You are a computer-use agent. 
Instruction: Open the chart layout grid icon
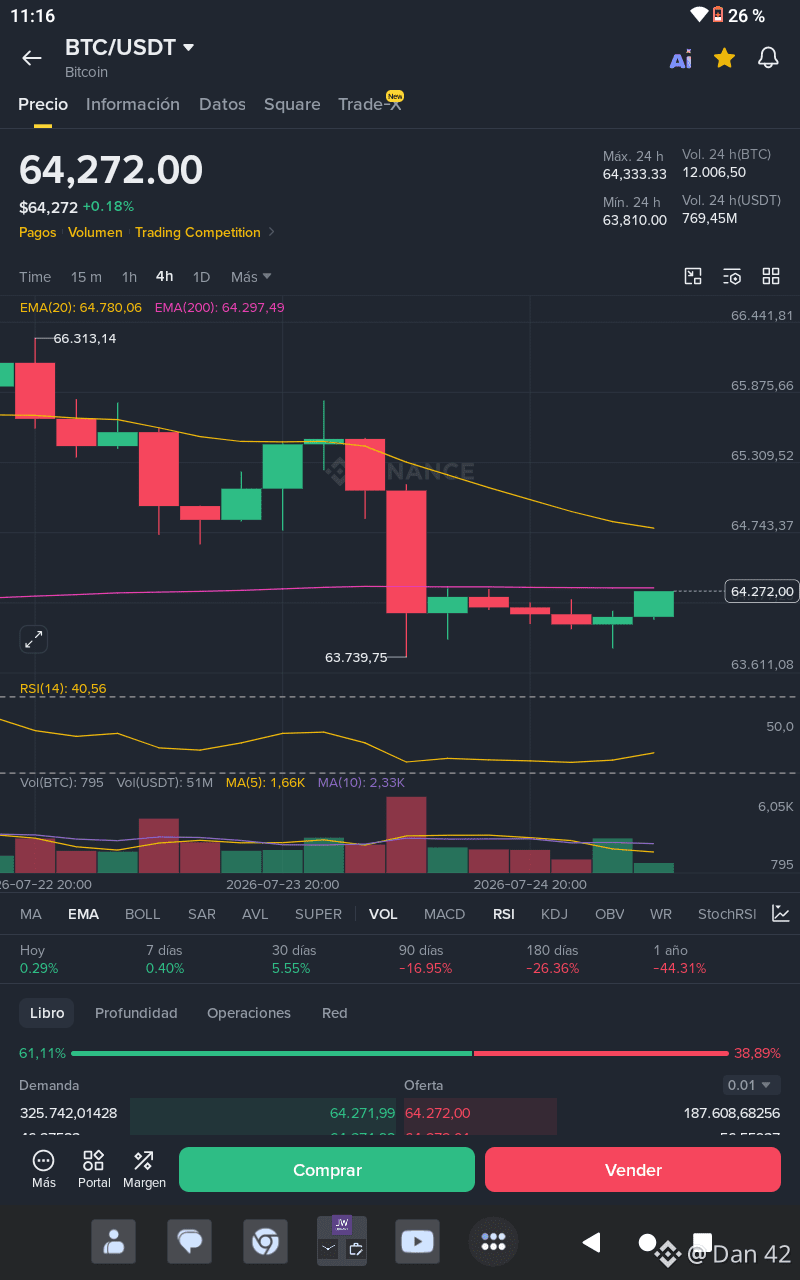[771, 277]
